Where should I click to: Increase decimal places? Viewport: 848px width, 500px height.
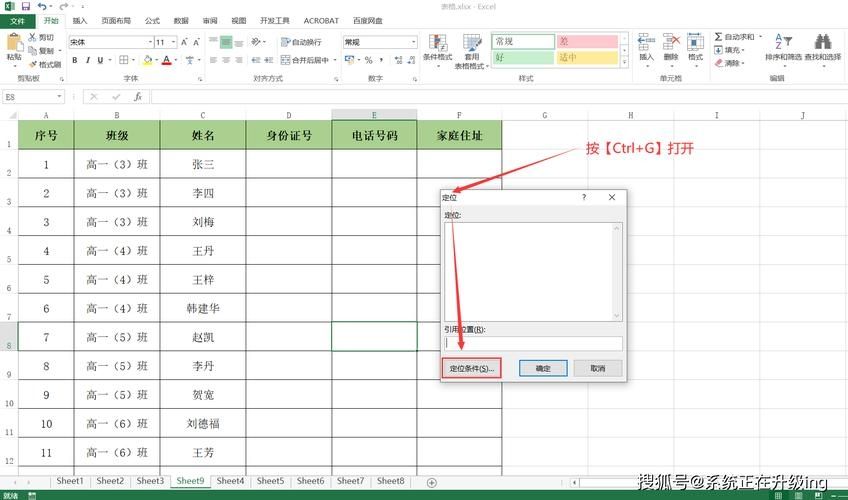(399, 60)
